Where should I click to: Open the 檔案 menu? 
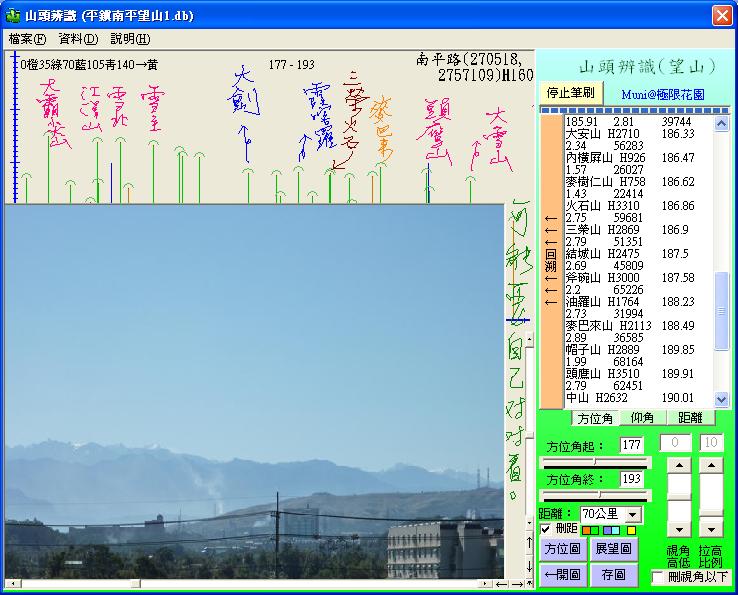(x=26, y=39)
